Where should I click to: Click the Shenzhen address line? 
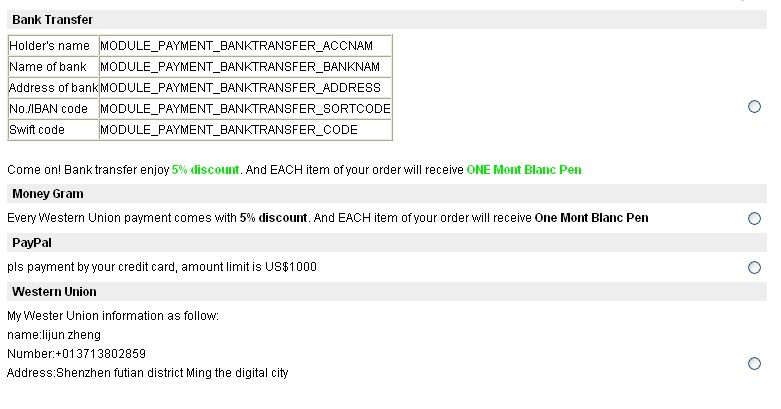pyautogui.click(x=147, y=372)
